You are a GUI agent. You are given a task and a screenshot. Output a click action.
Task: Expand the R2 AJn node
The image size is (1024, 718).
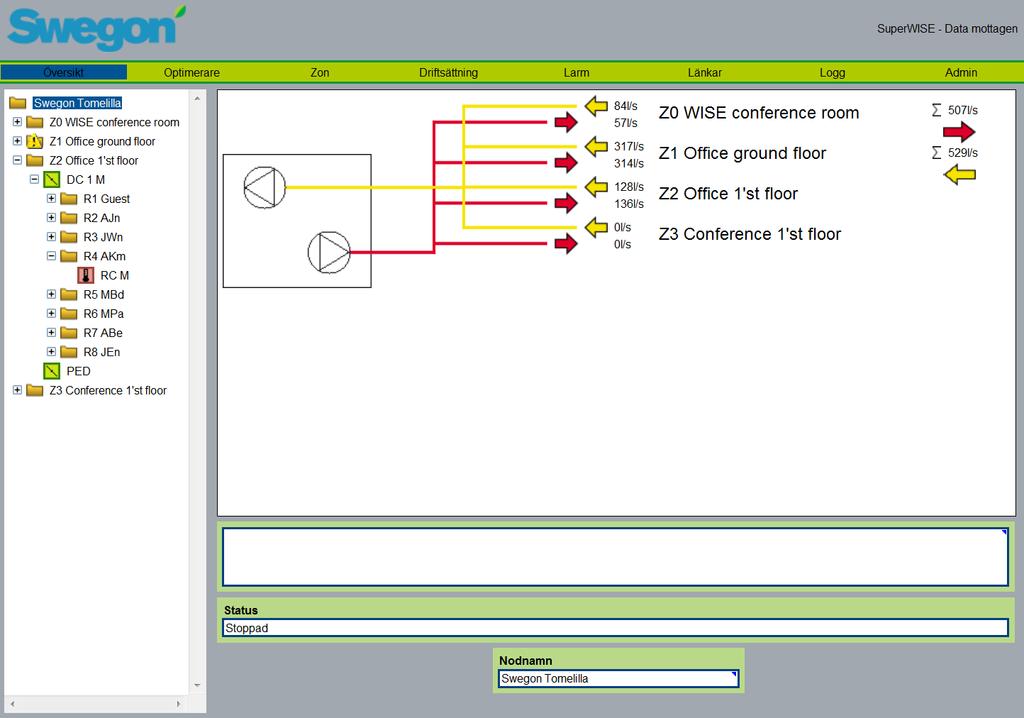[x=52, y=218]
